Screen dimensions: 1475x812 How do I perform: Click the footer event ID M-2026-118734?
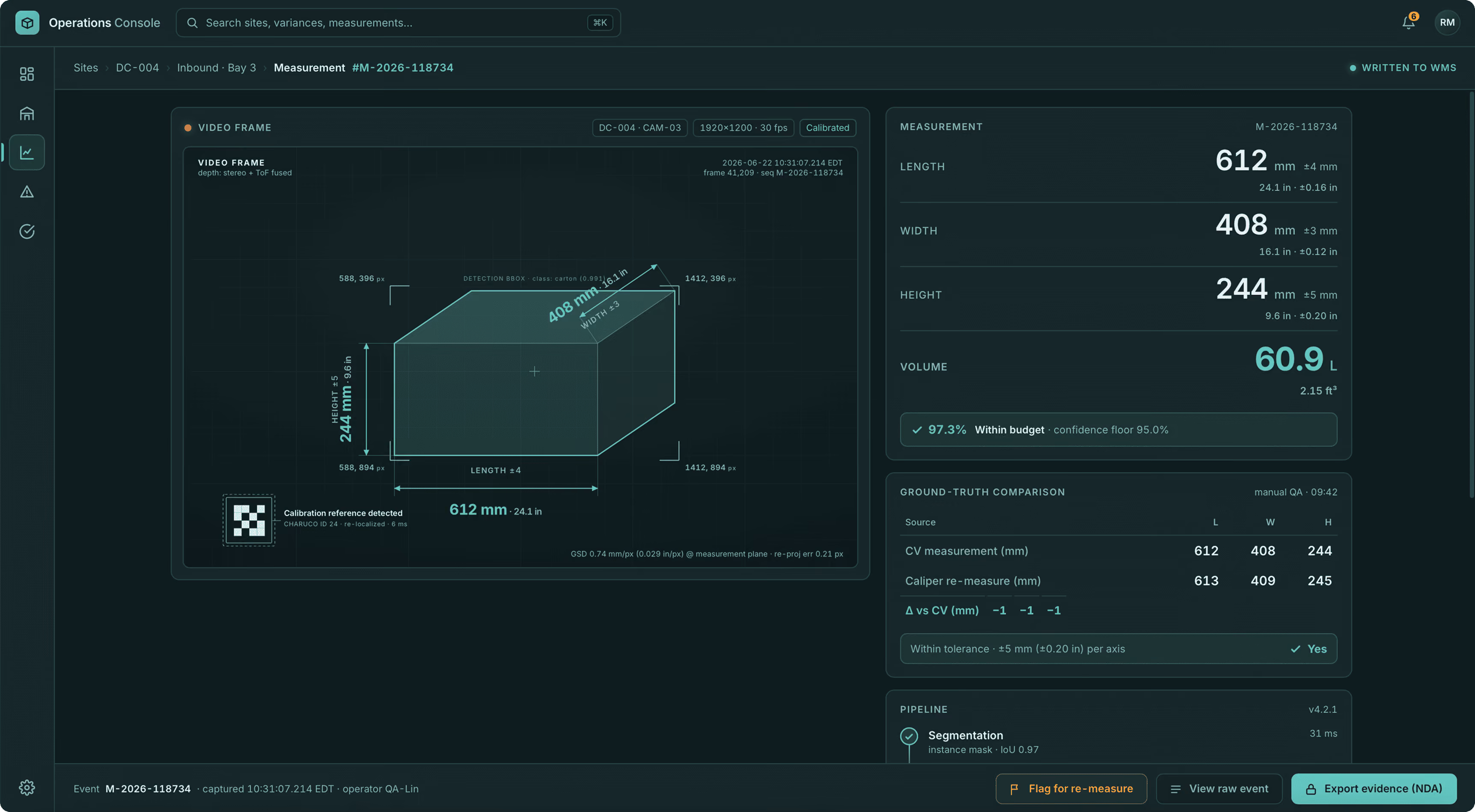[x=148, y=788]
